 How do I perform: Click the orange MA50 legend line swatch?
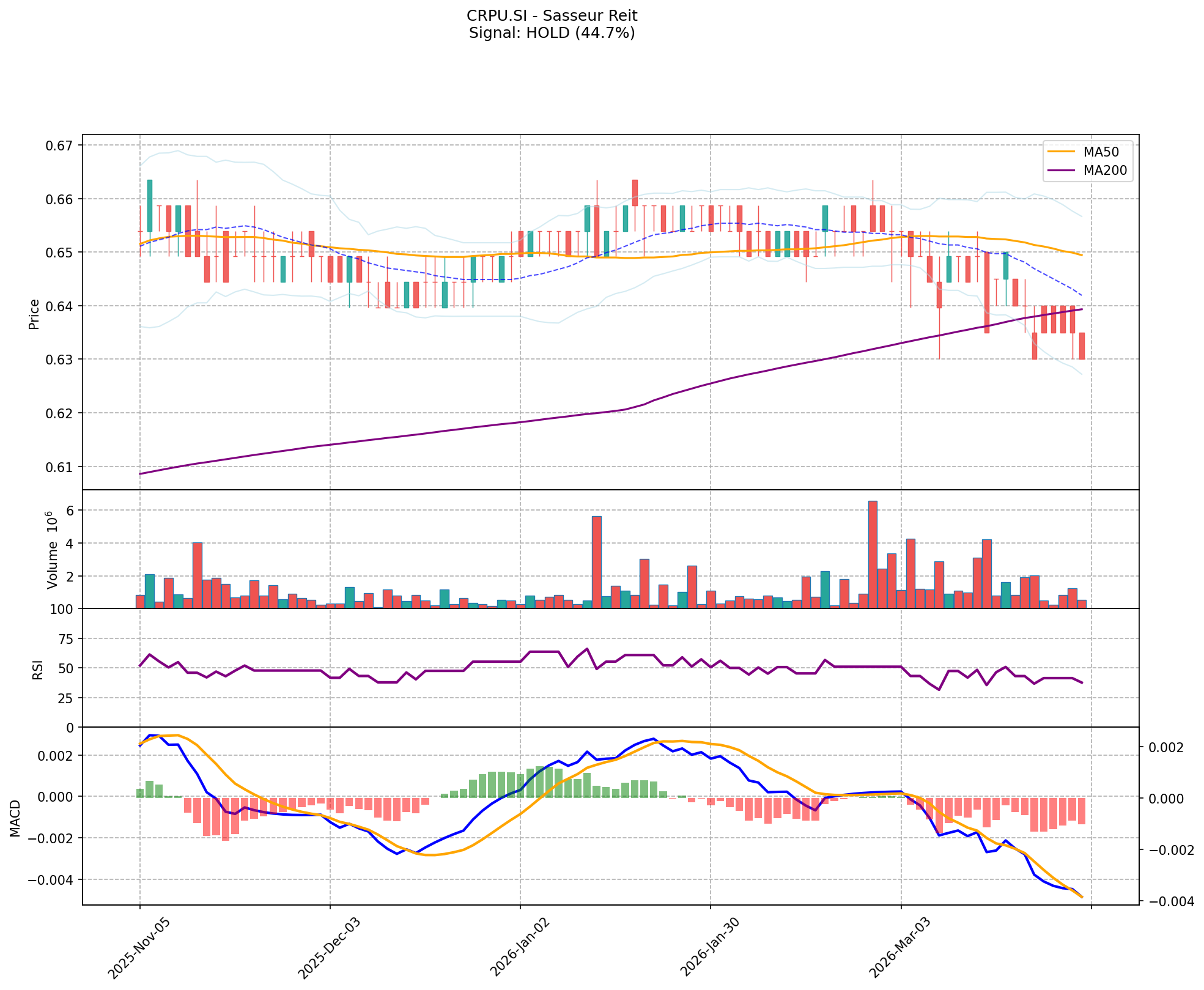(x=1062, y=152)
